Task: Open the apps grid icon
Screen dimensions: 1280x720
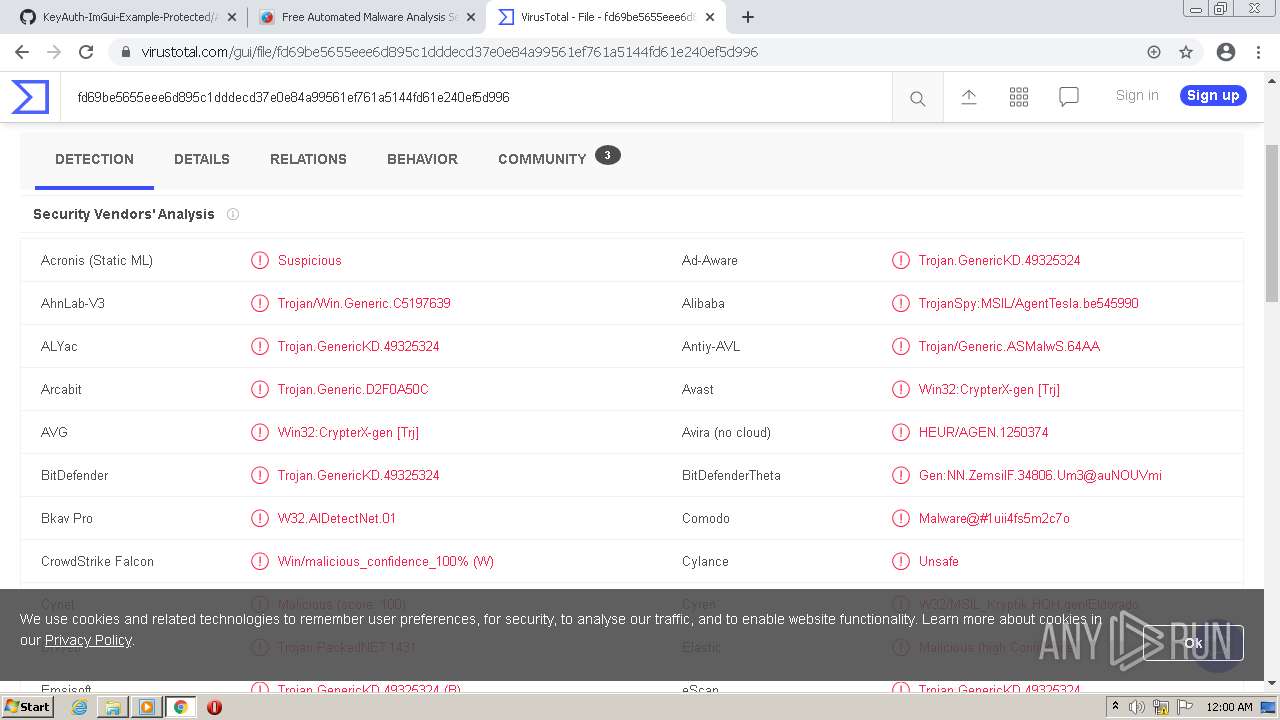Action: tap(1018, 97)
